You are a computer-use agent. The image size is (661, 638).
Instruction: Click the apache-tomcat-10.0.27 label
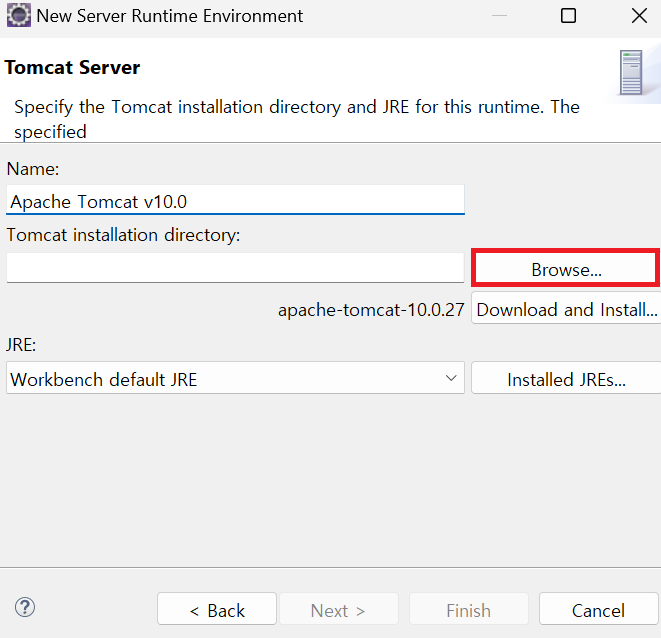coord(371,310)
